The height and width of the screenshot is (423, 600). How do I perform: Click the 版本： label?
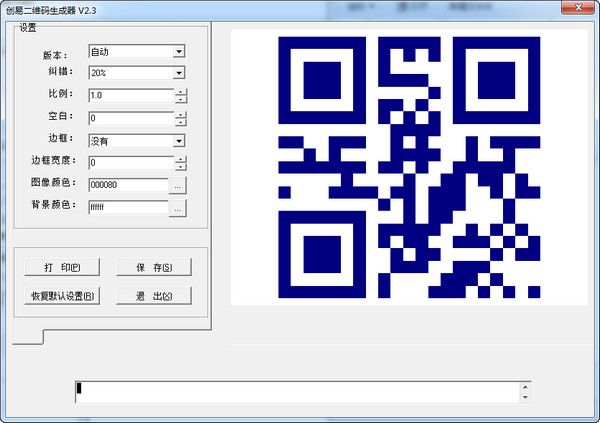[x=55, y=56]
